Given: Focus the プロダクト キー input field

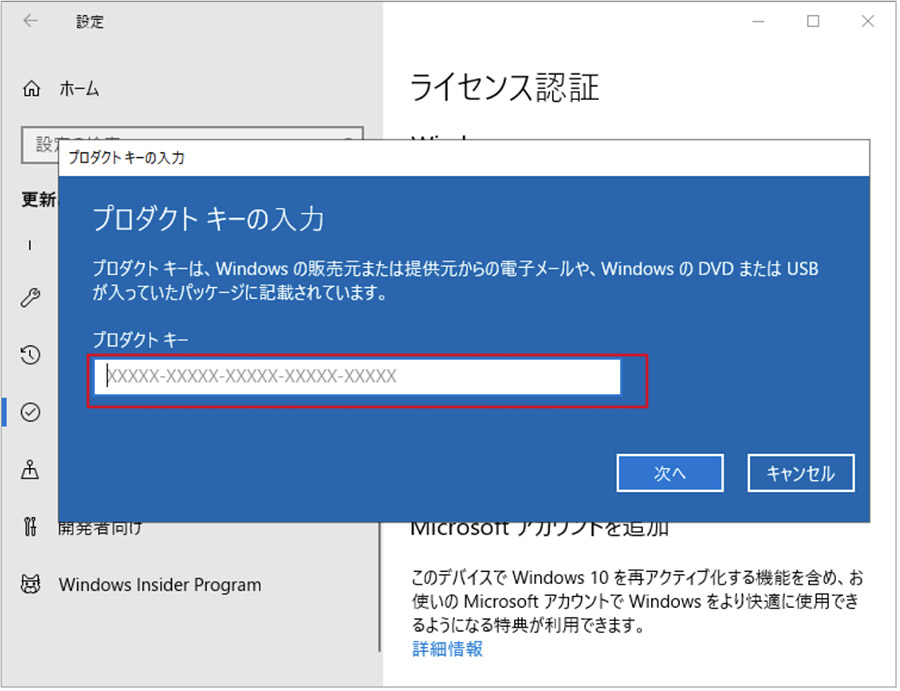Looking at the screenshot, I should 360,377.
